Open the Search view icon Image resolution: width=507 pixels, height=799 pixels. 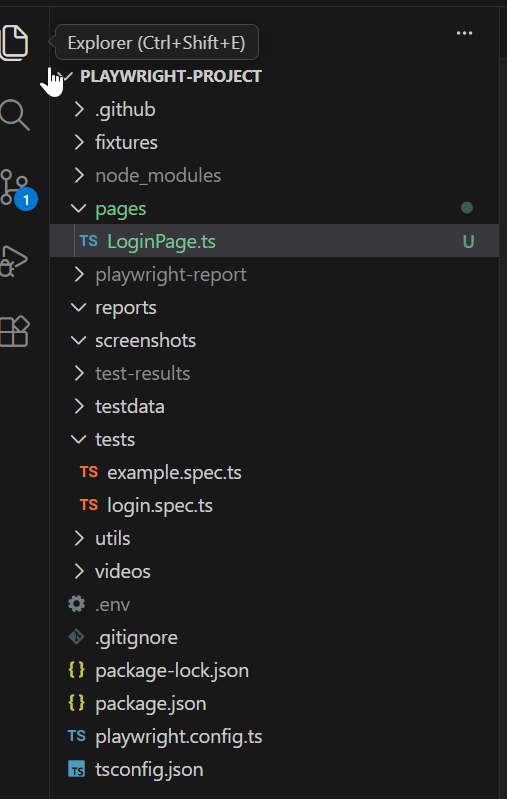[x=14, y=115]
